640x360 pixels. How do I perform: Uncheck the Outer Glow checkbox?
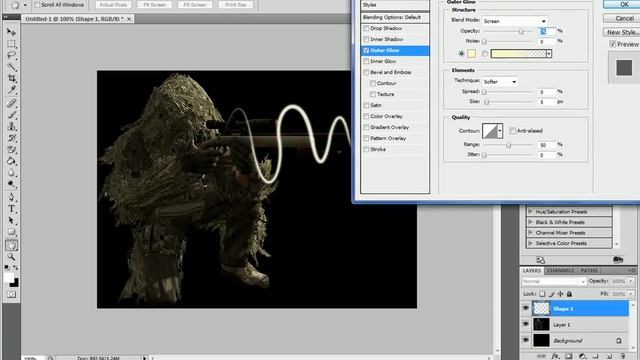pyautogui.click(x=366, y=50)
